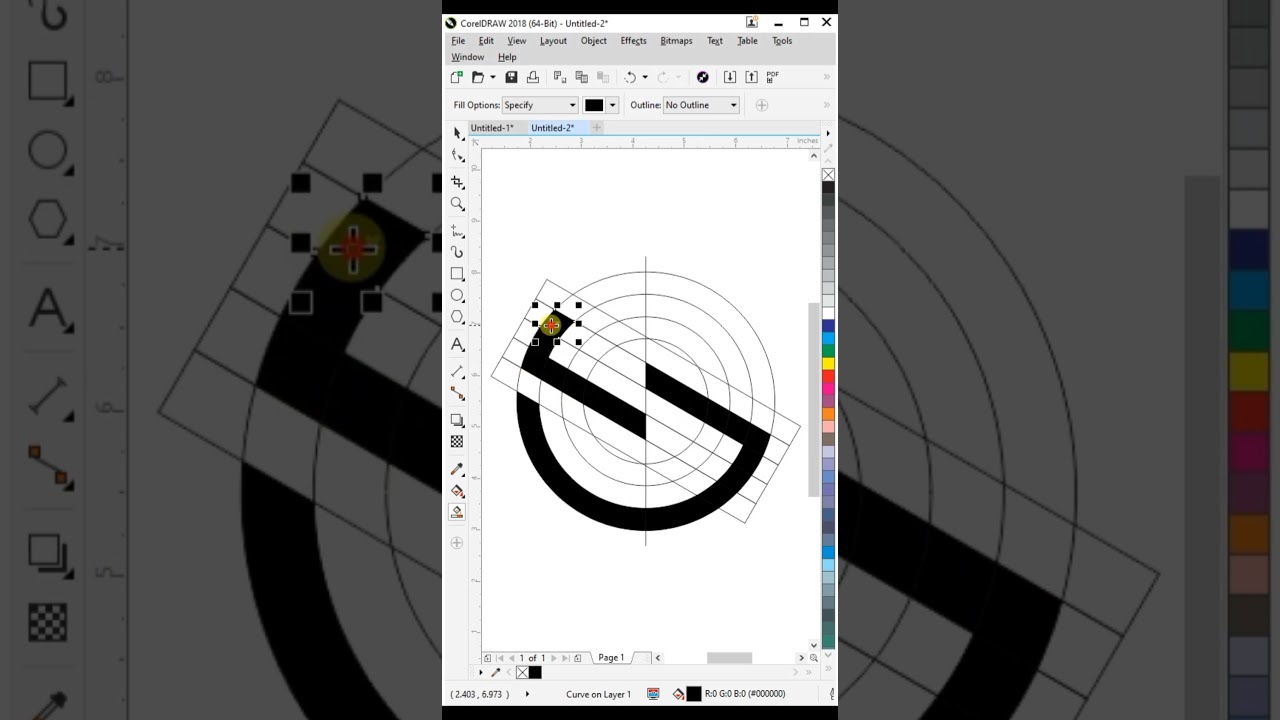Screen dimensions: 1280x720
Task: Select the Freehand tool
Action: pos(457,231)
